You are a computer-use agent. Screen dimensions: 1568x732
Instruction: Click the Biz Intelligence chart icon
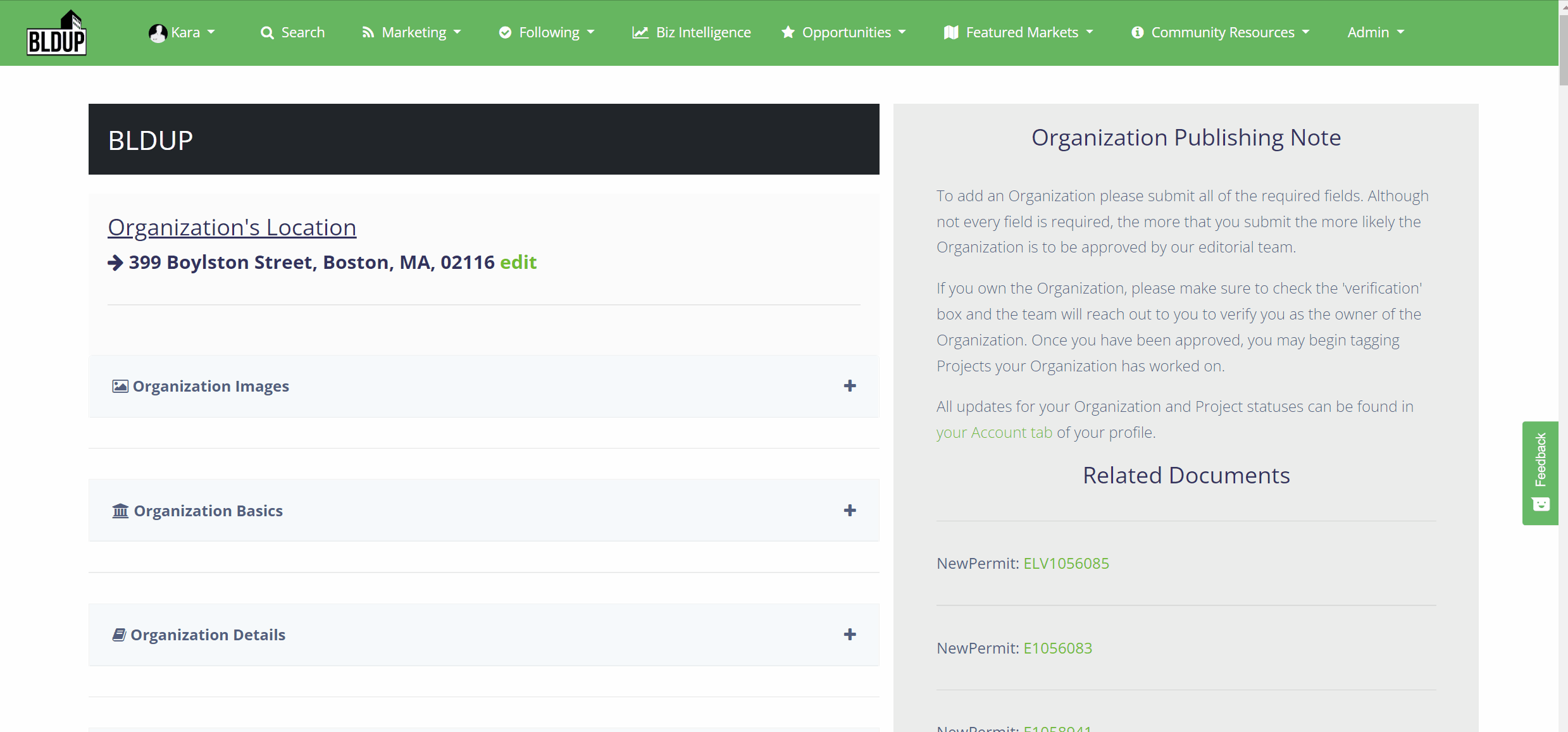tap(640, 33)
